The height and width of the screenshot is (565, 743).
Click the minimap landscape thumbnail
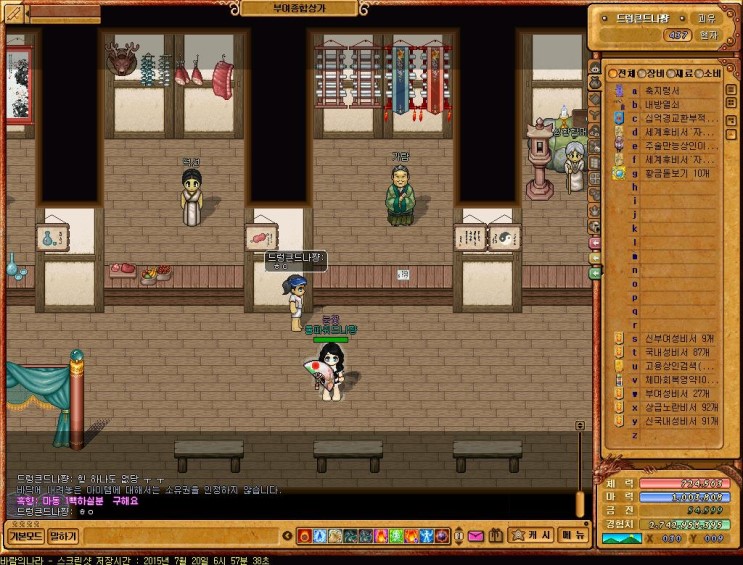click(619, 539)
